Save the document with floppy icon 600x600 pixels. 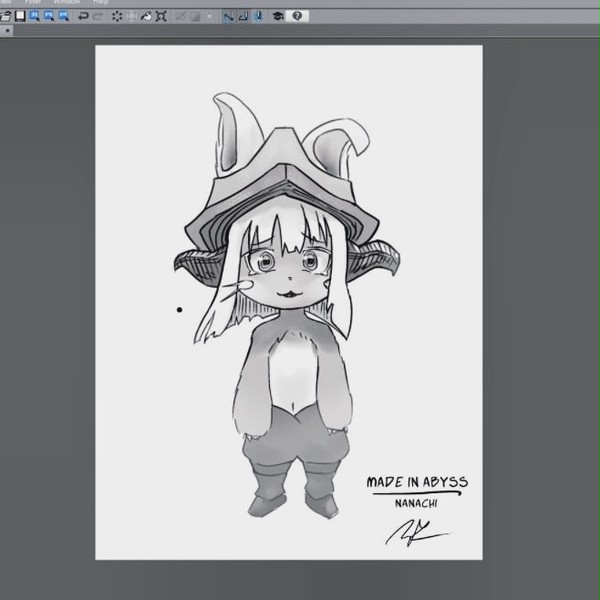(20, 16)
